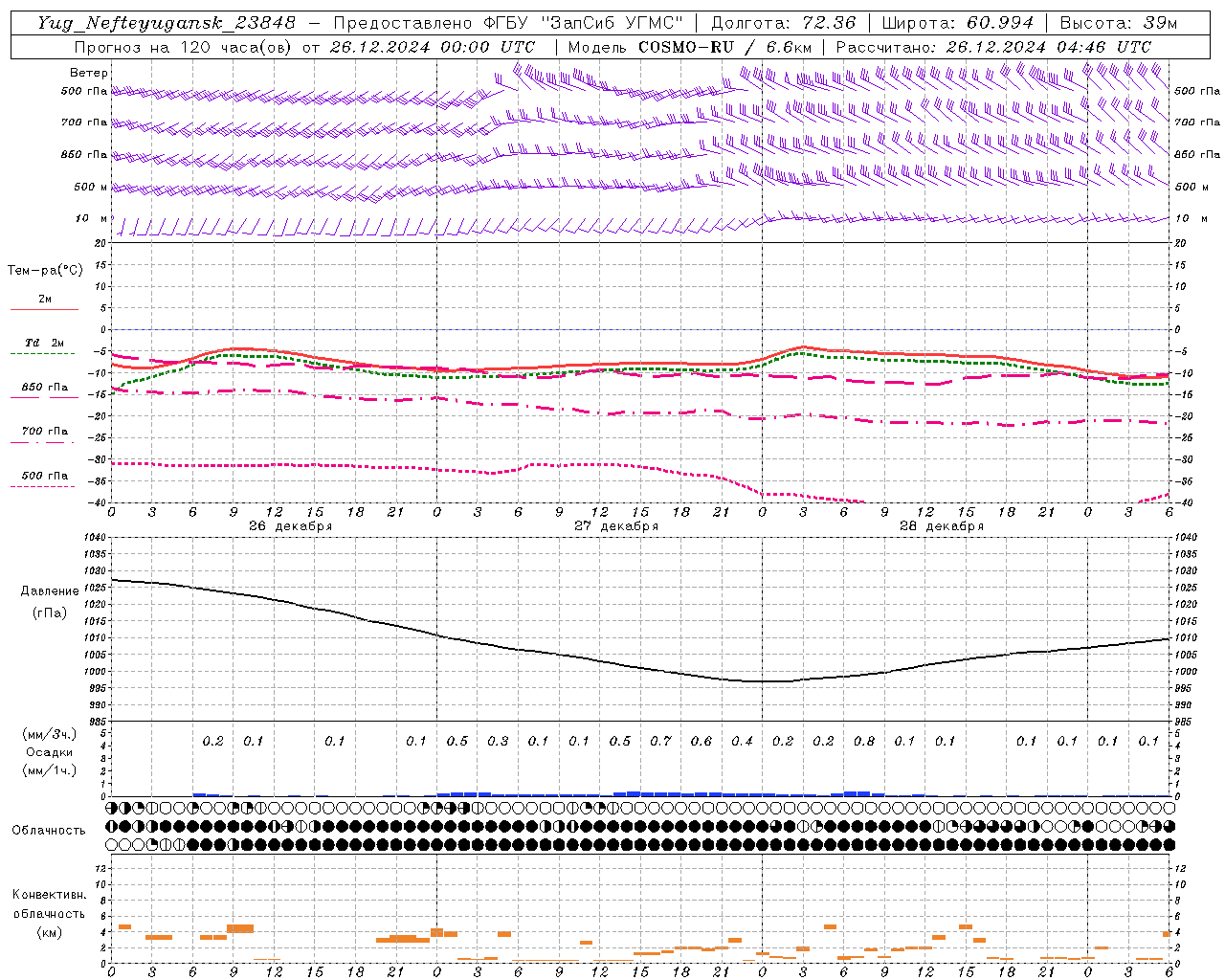Viewport: 1225px width, 980px height.
Task: Click the 'Облачность' cloud cover label
Action: point(49,831)
